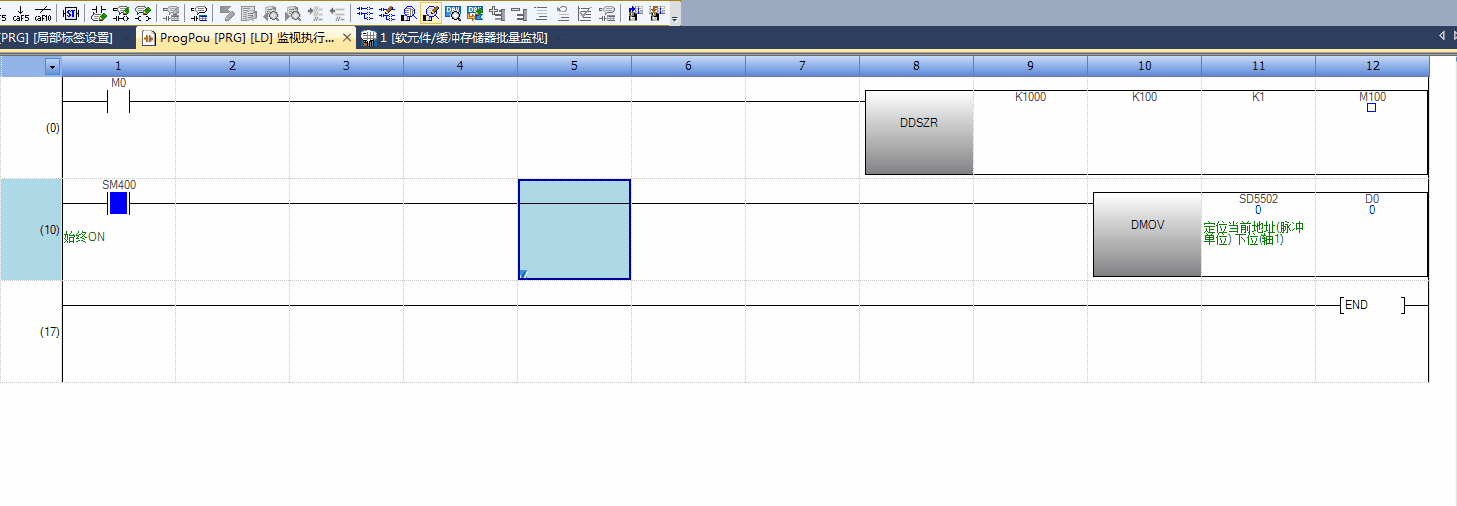Select the DDSZR instruction block

pos(918,132)
